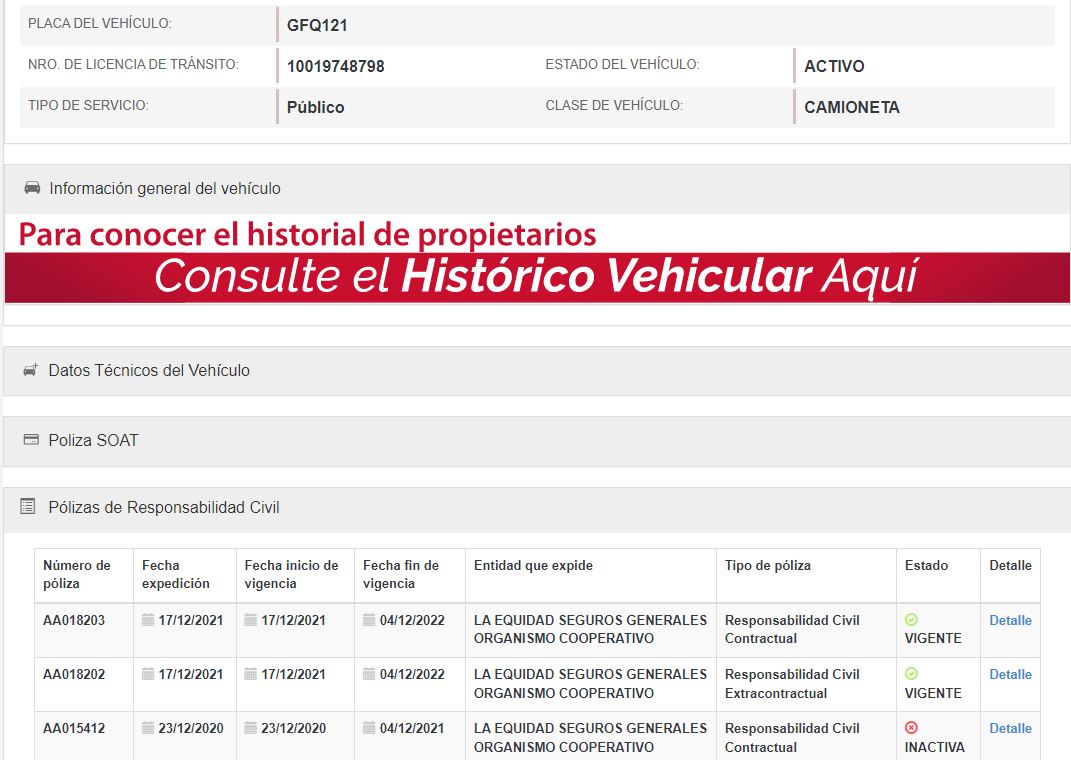Click red X inactive icon for AA015412
This screenshot has width=1071, height=760.
click(911, 728)
